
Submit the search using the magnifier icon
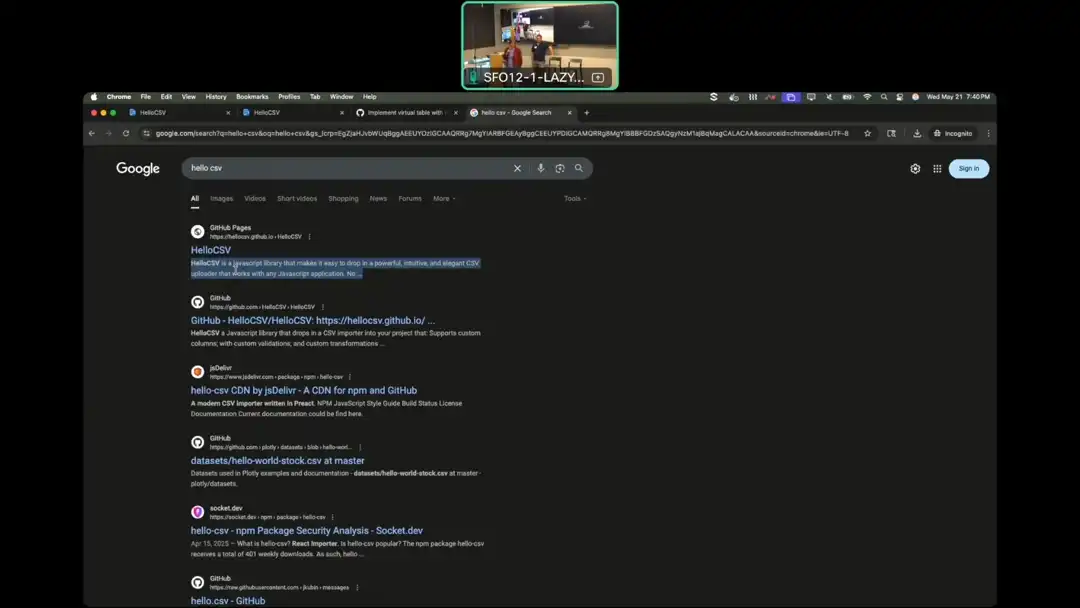pos(579,168)
